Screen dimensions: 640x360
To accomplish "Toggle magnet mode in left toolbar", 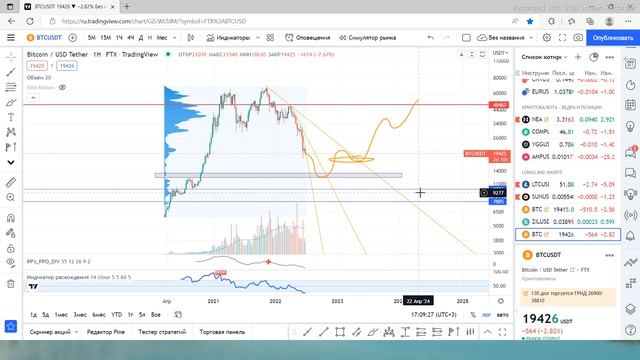I will [11, 218].
